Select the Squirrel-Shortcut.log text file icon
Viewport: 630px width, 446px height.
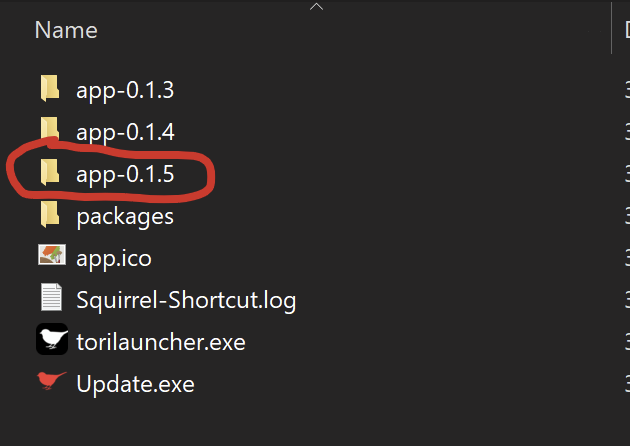point(51,297)
